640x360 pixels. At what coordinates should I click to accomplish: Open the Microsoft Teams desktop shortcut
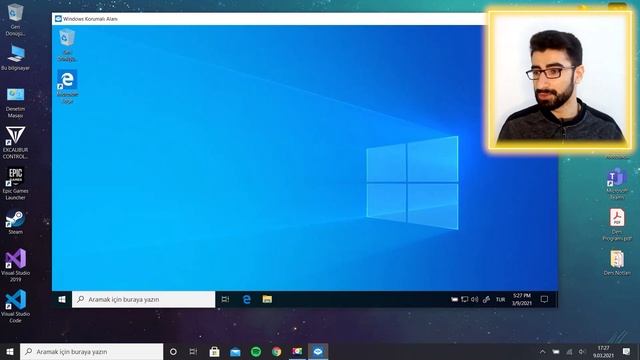tap(617, 183)
